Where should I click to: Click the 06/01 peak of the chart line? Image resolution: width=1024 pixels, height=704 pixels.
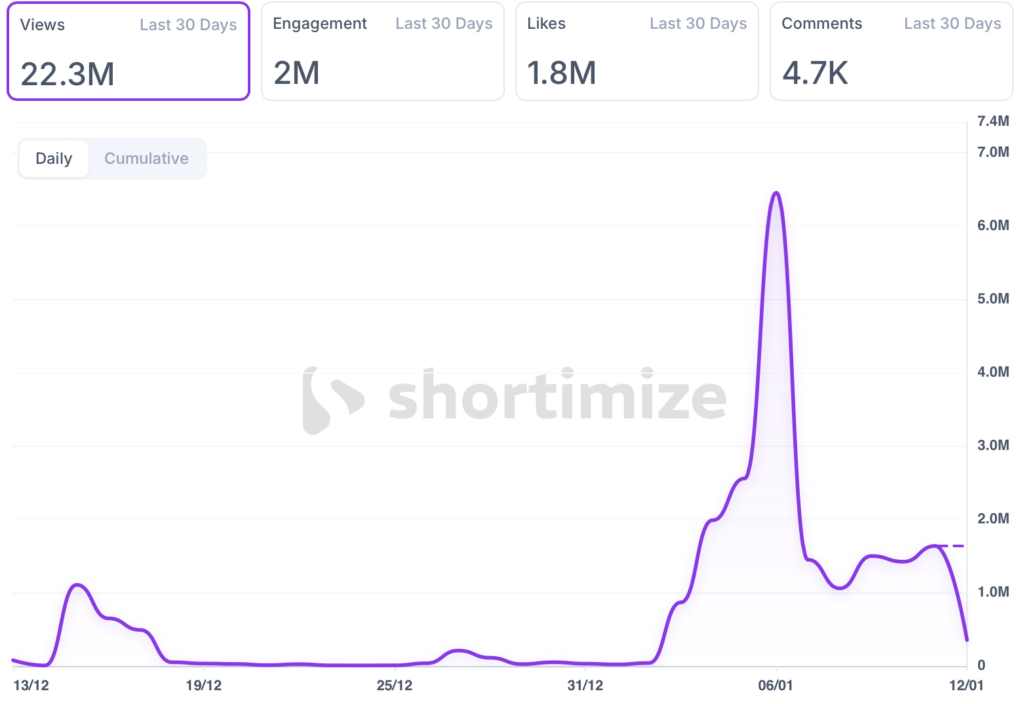(x=776, y=193)
